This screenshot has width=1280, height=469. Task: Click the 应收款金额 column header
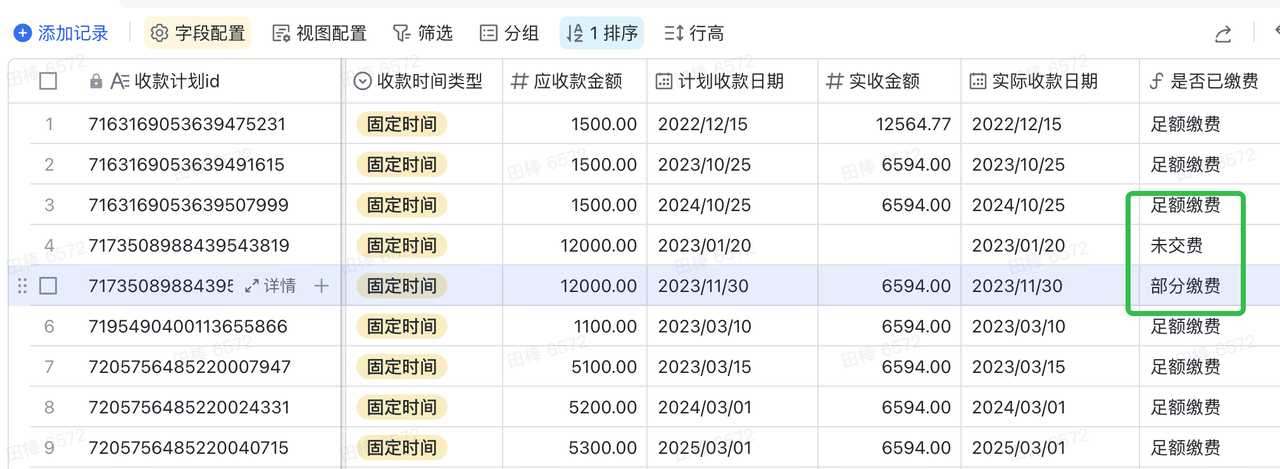(x=579, y=81)
